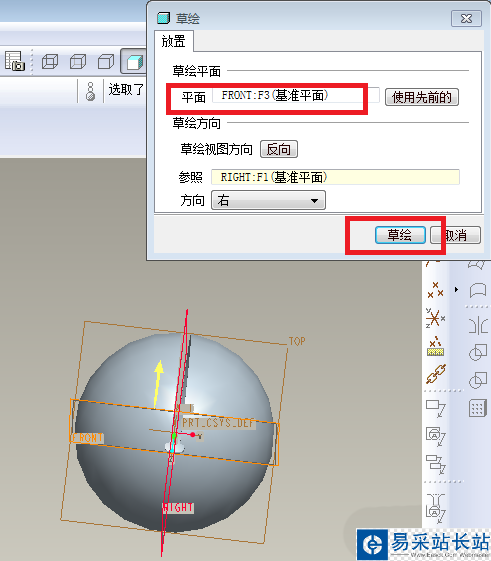Viewport: 491px width, 561px height.
Task: Click the single-box annotation icon with letter A
Action: pyautogui.click(x=436, y=436)
